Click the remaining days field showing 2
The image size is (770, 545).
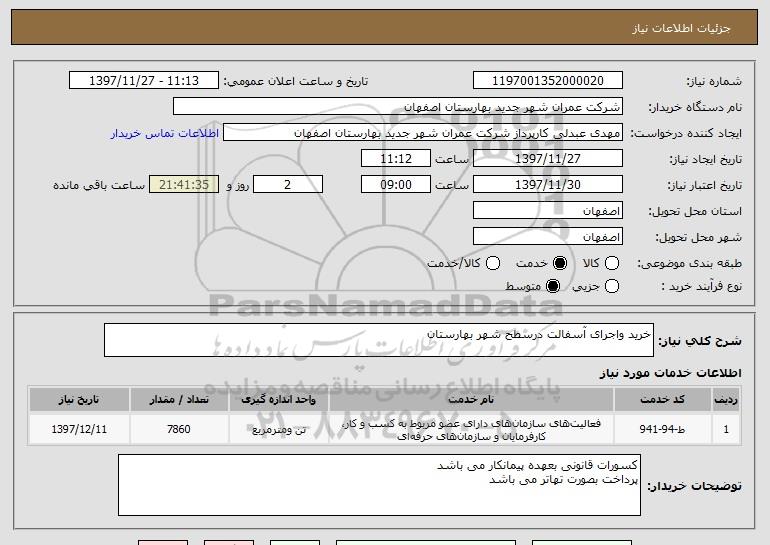pyautogui.click(x=288, y=185)
